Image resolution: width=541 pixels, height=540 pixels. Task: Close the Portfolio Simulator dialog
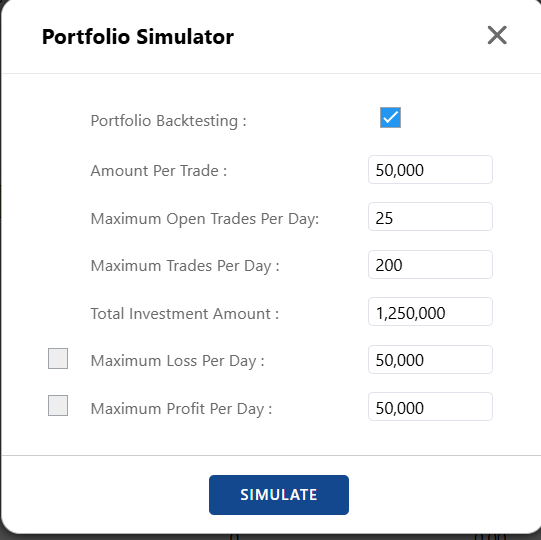(x=497, y=35)
